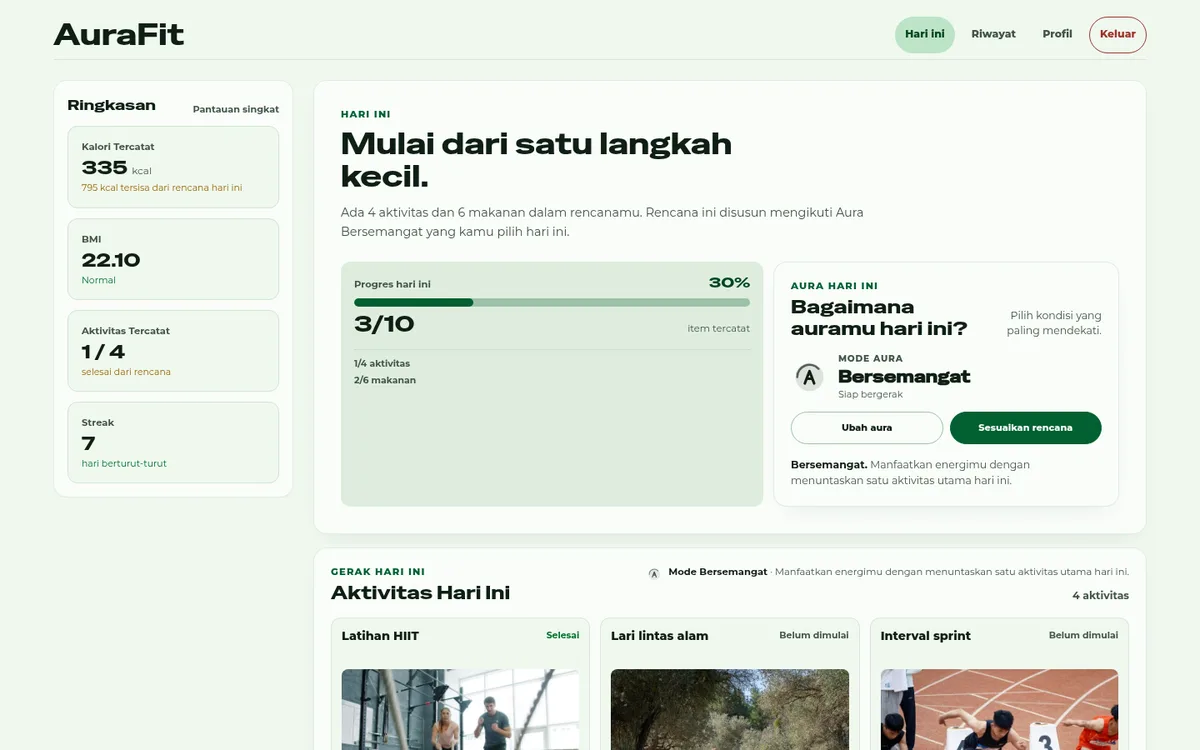Click the Bagaimana auramu hari ini? heading
The image size is (1200, 750).
(x=879, y=317)
